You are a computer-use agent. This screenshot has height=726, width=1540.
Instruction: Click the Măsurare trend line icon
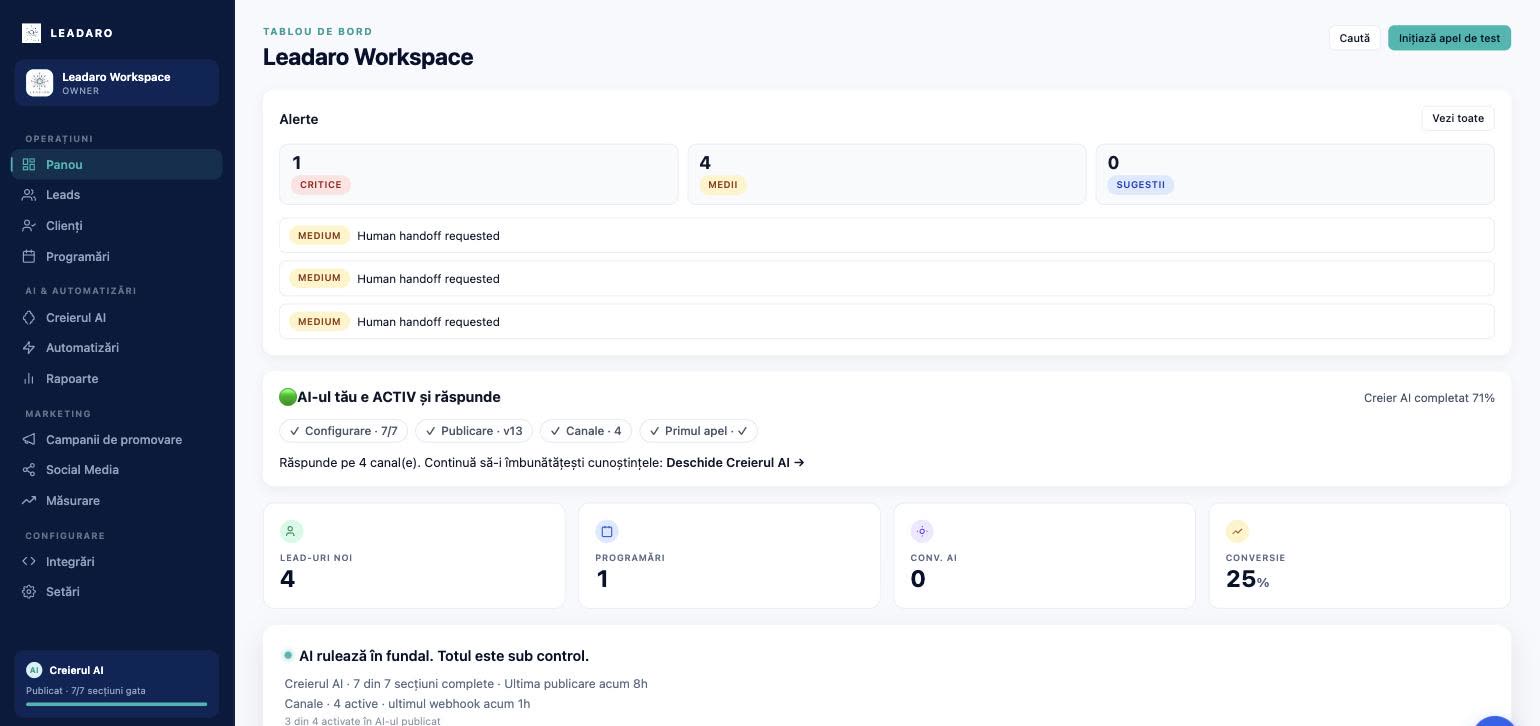[x=29, y=501]
